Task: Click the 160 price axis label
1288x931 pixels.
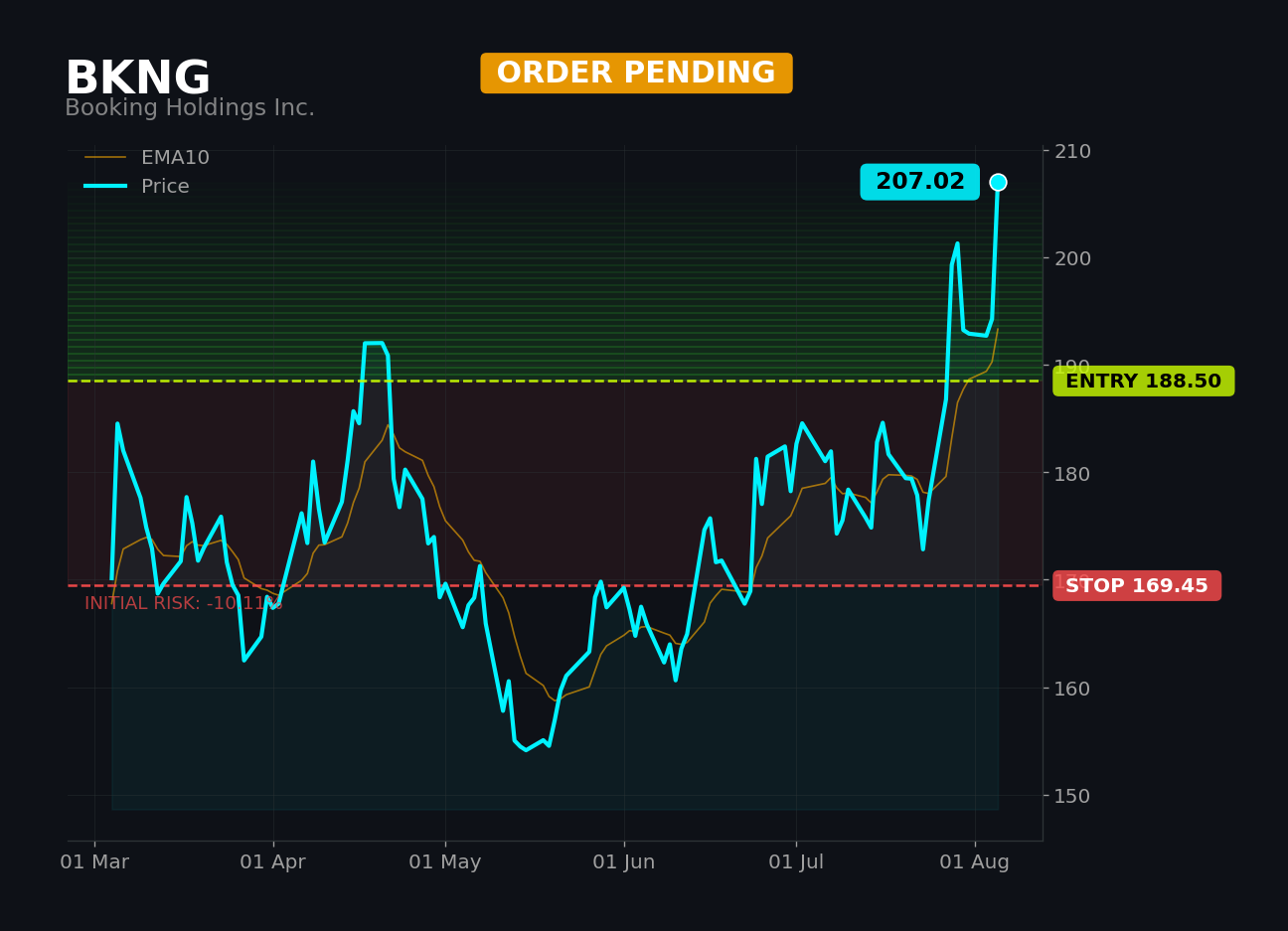Action: (x=1072, y=688)
